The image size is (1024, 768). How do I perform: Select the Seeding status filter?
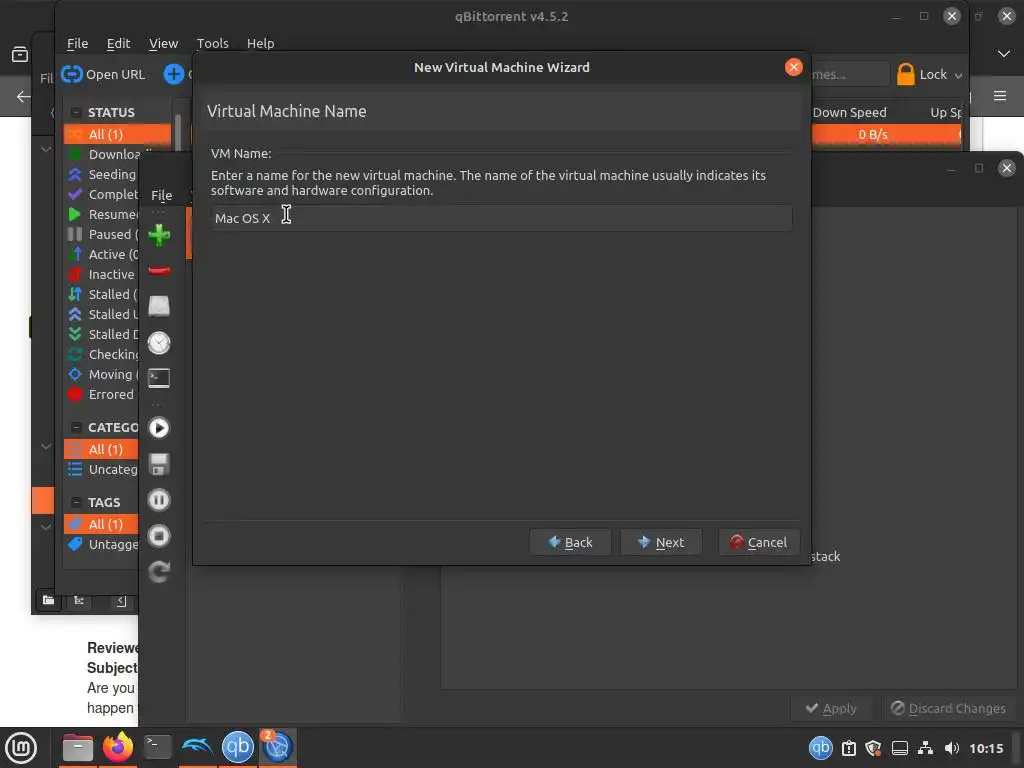[103, 174]
